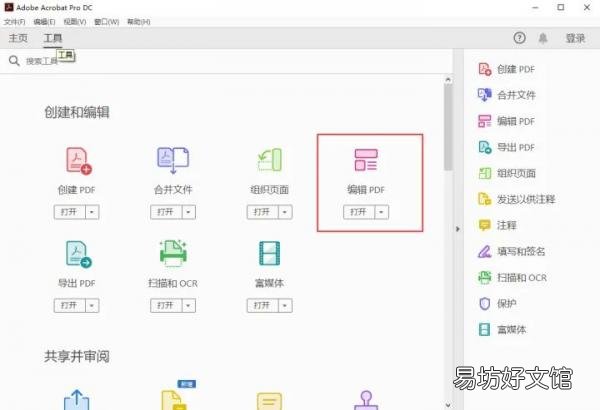Click the tools vertical scrollbar thumb
This screenshot has height=410, width=600.
(x=448, y=127)
